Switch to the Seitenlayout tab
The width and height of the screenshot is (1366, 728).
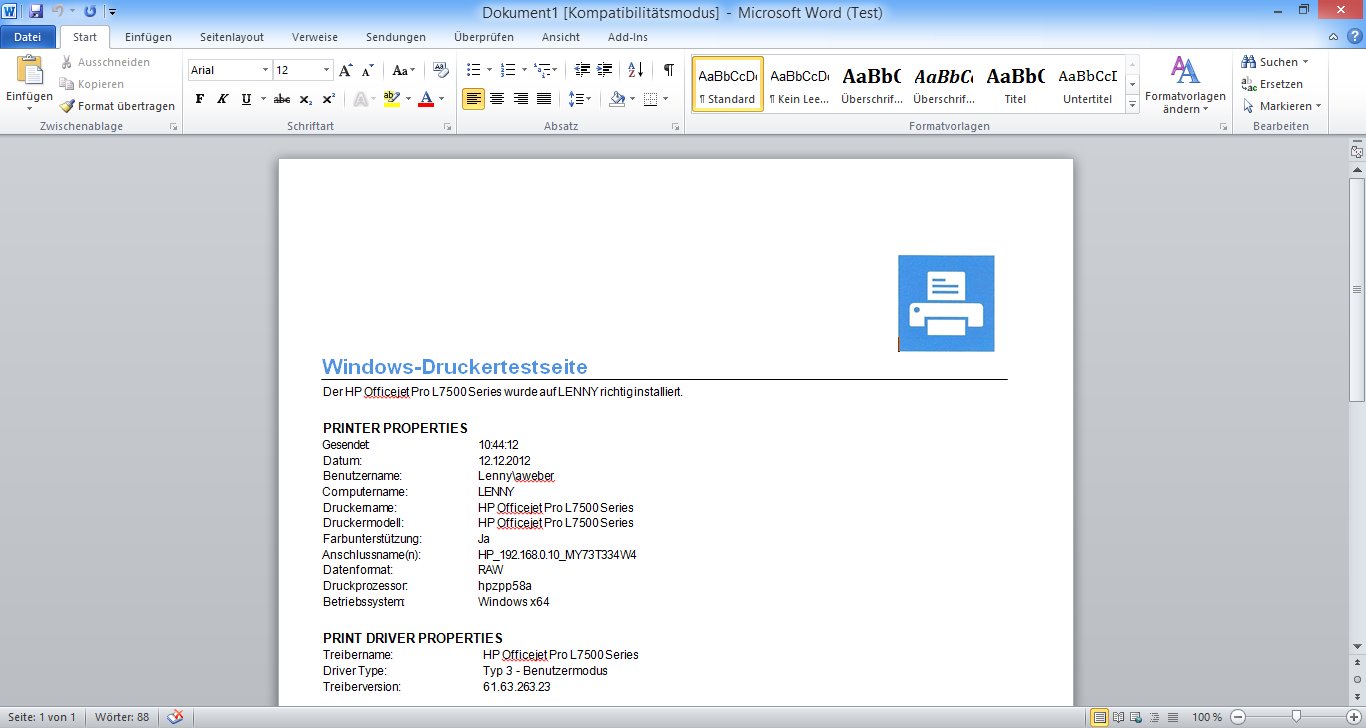coord(231,37)
